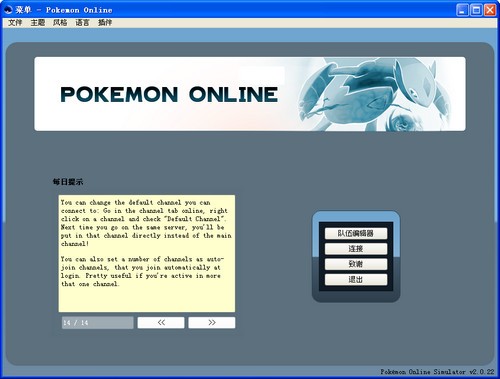Show previous tip with << button
The height and width of the screenshot is (379, 500).
pos(161,322)
